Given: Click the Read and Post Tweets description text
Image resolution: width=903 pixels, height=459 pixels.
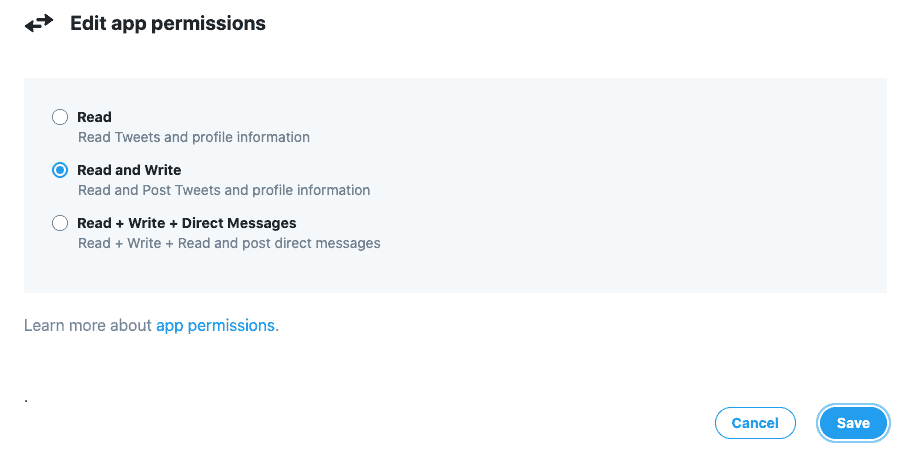Looking at the screenshot, I should [x=224, y=190].
